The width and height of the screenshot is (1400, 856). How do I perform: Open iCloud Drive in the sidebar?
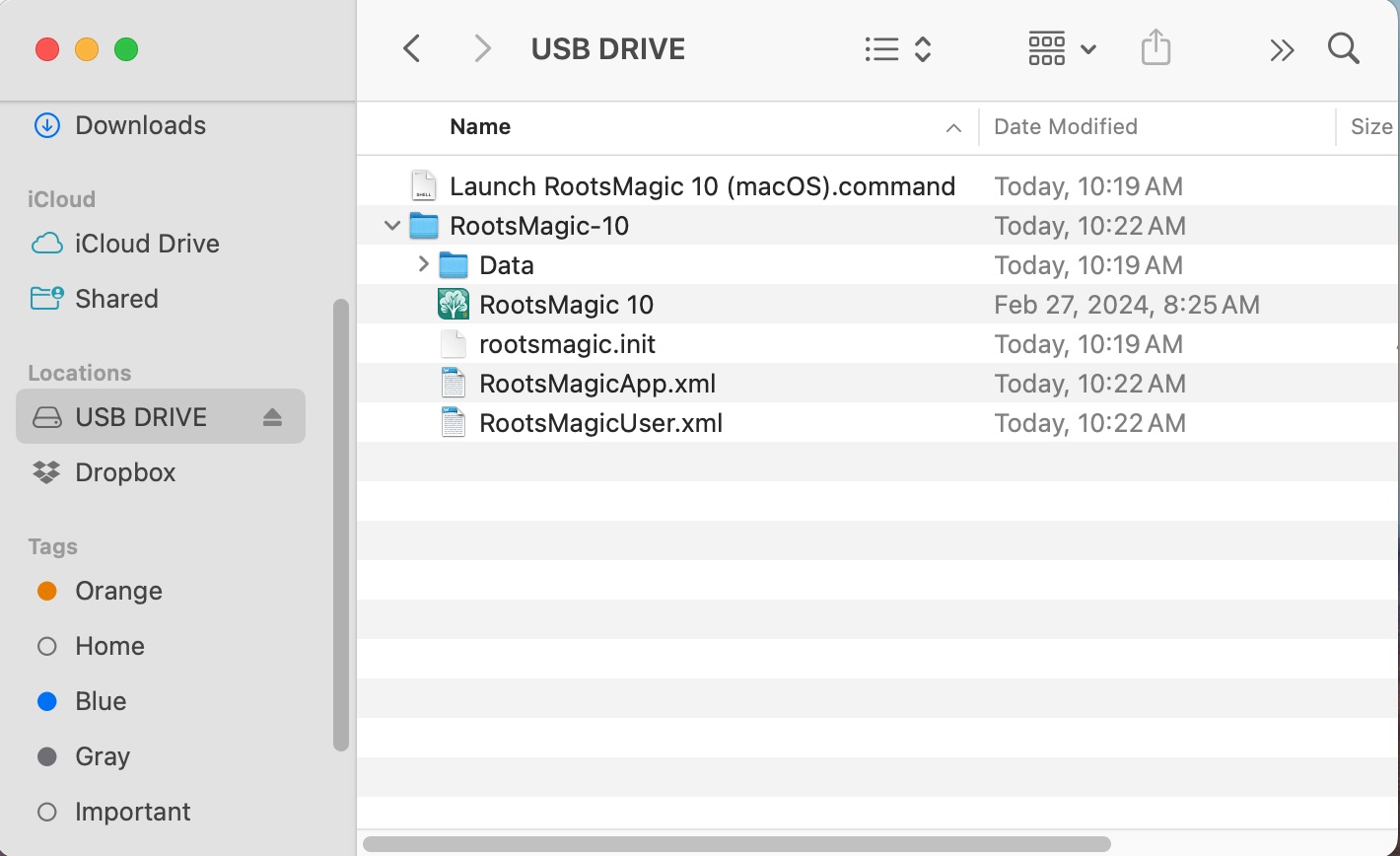point(147,244)
